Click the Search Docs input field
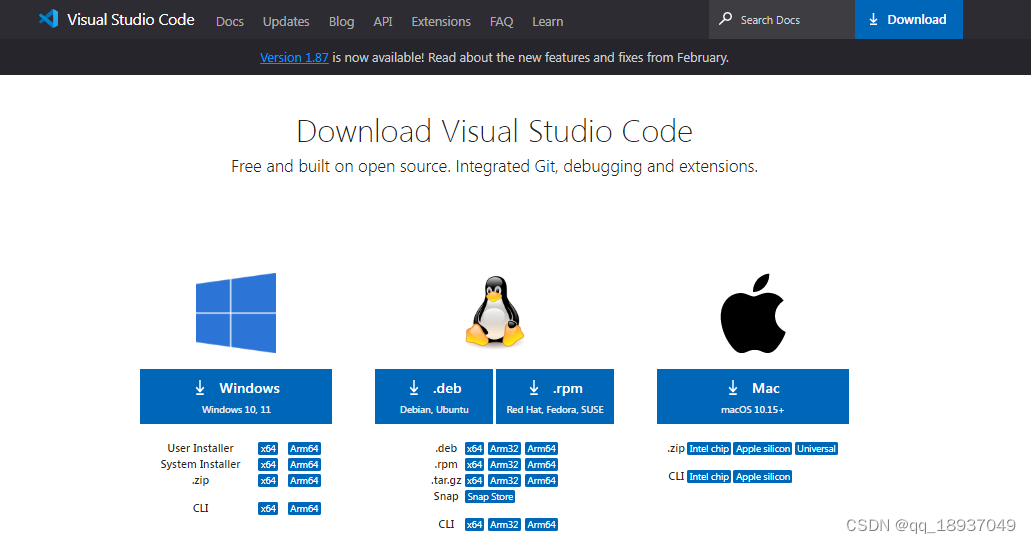 782,20
